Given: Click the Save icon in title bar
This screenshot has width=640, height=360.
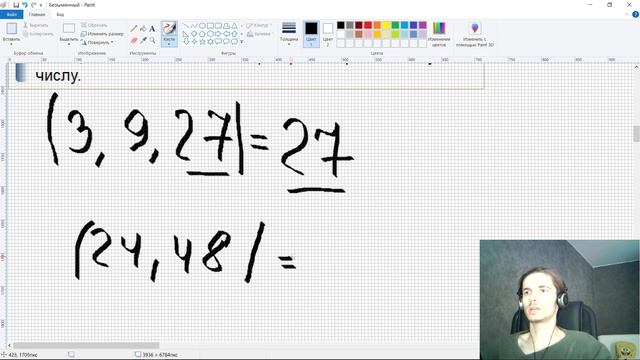Looking at the screenshot, I should (x=16, y=5).
